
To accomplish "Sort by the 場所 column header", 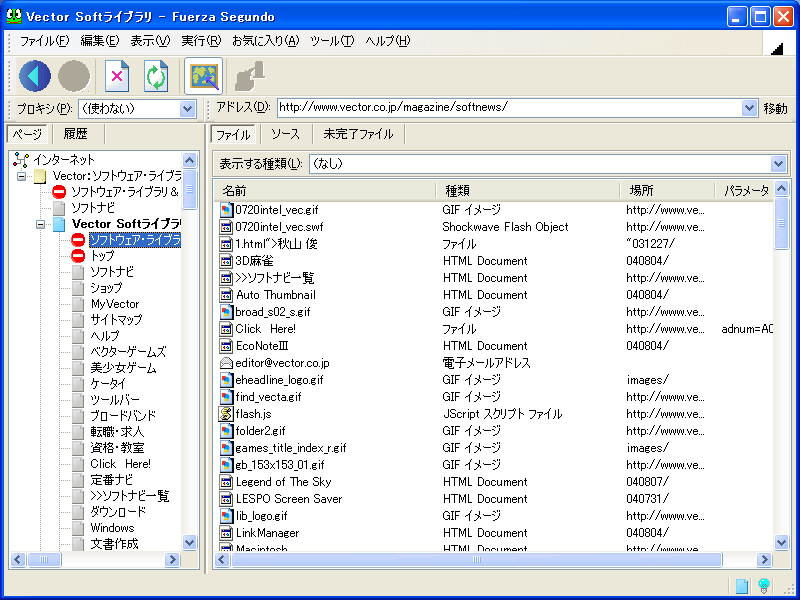I will pyautogui.click(x=667, y=191).
